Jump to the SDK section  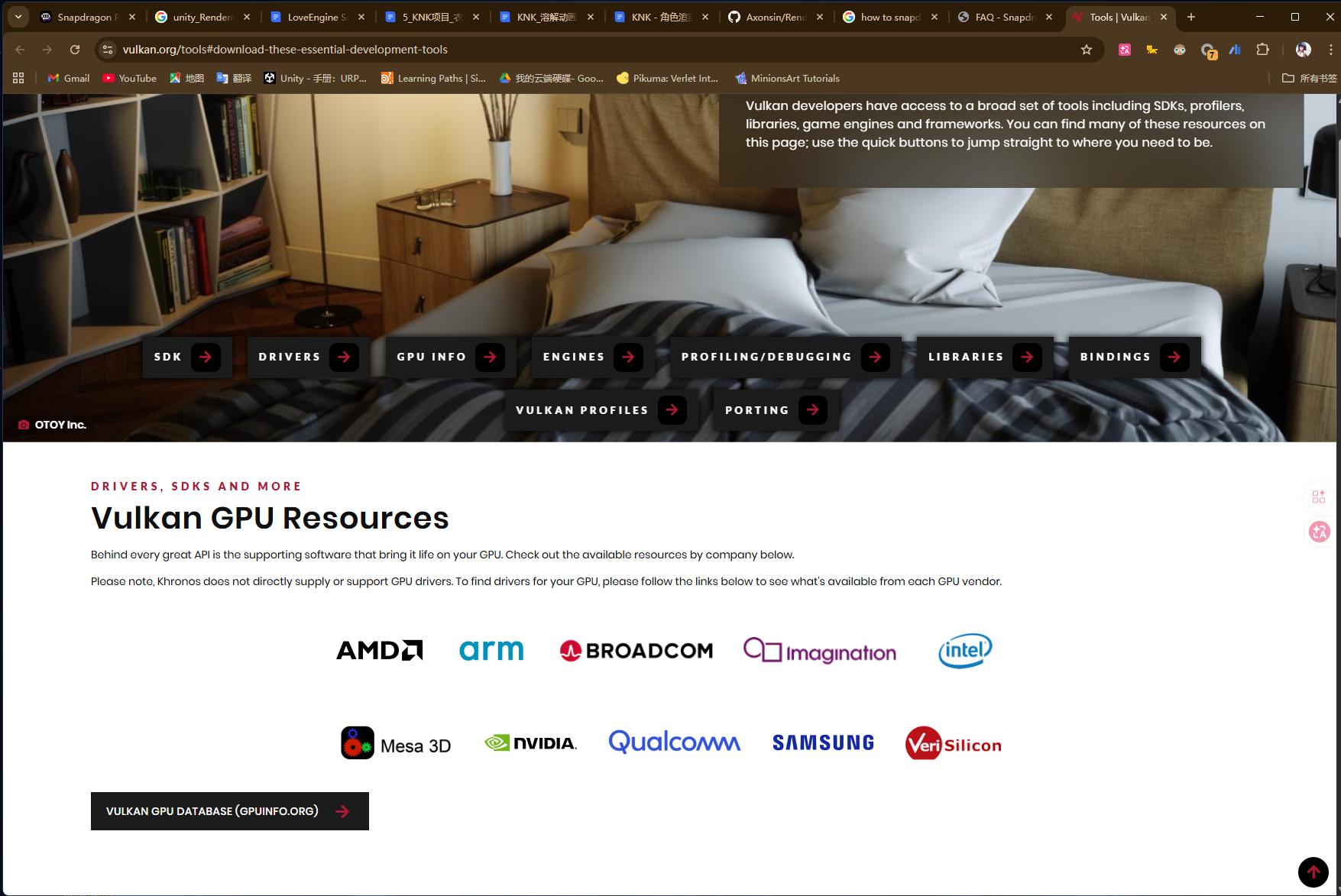click(x=187, y=357)
